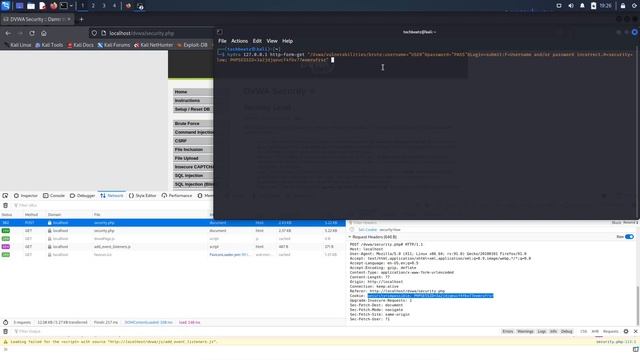Switch to workspace 3
Screen dimensions: 640x360
pyautogui.click(x=104, y=6)
